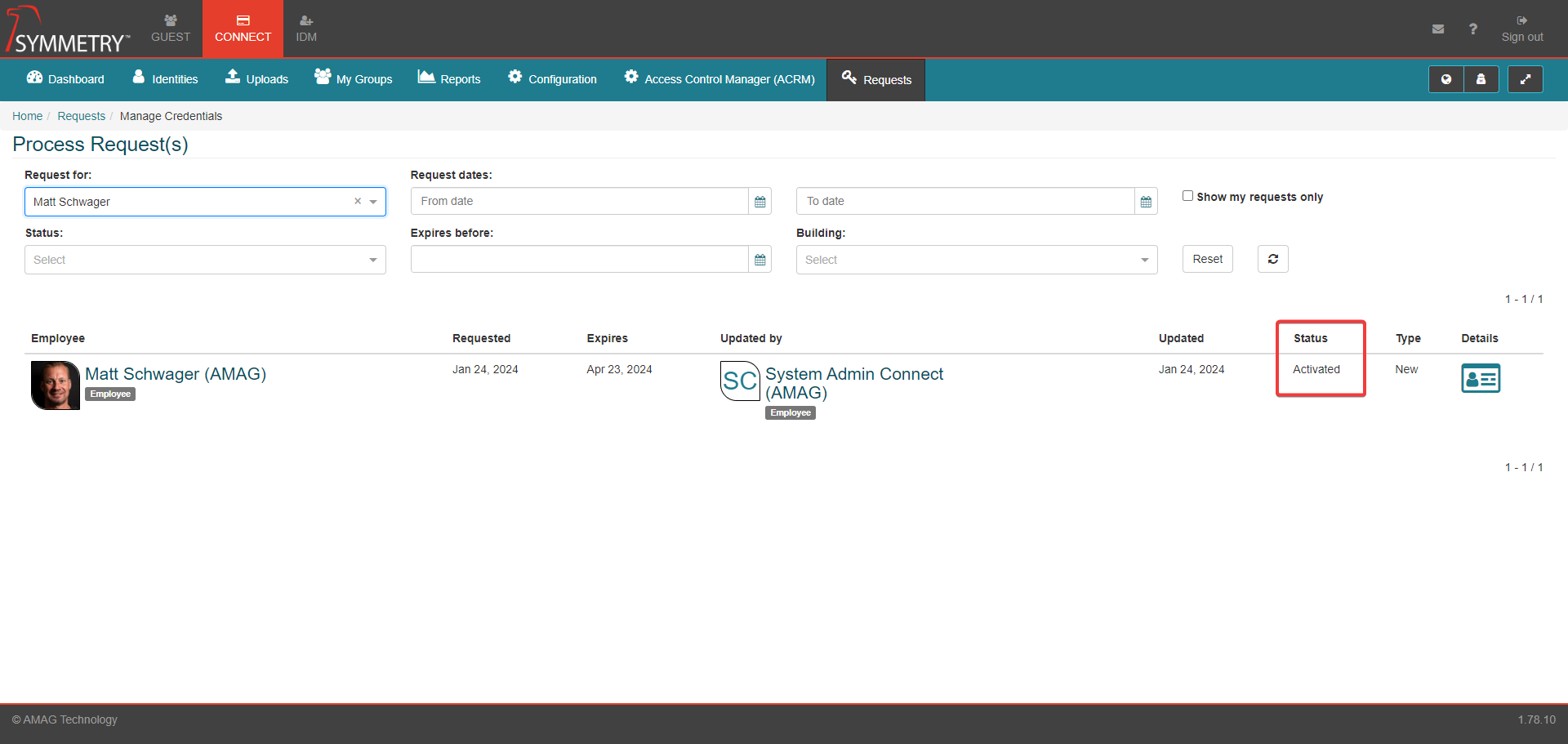Image resolution: width=1568 pixels, height=744 pixels.
Task: Open the request details card icon
Action: tap(1481, 378)
